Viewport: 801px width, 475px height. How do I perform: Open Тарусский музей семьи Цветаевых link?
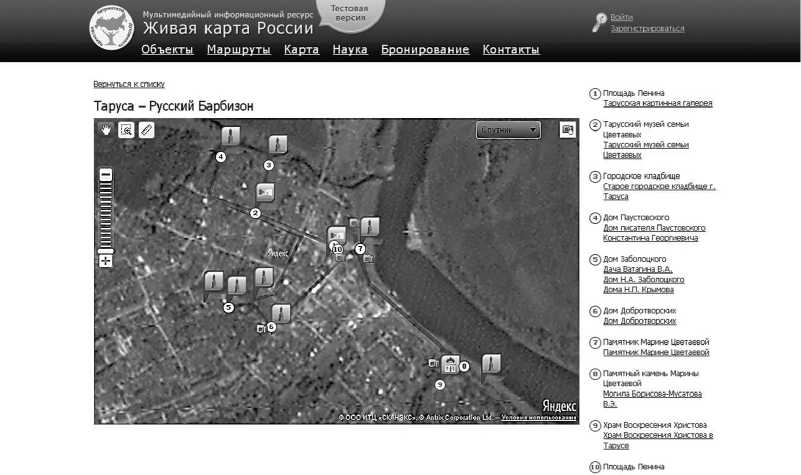pos(646,150)
